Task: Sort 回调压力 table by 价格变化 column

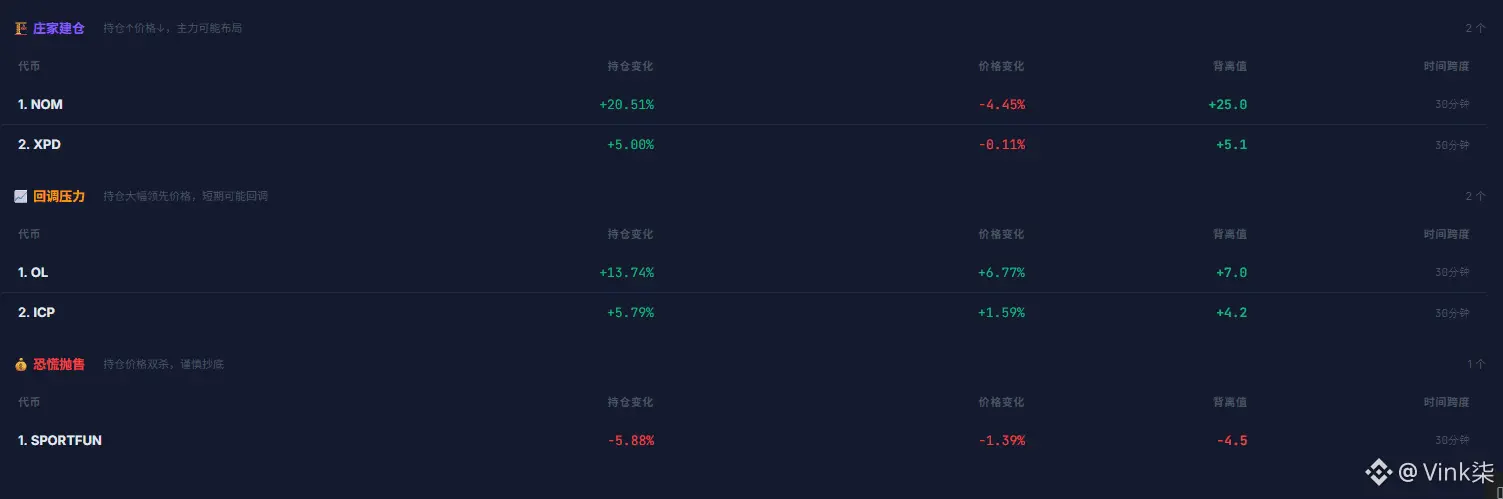Action: pos(1001,234)
